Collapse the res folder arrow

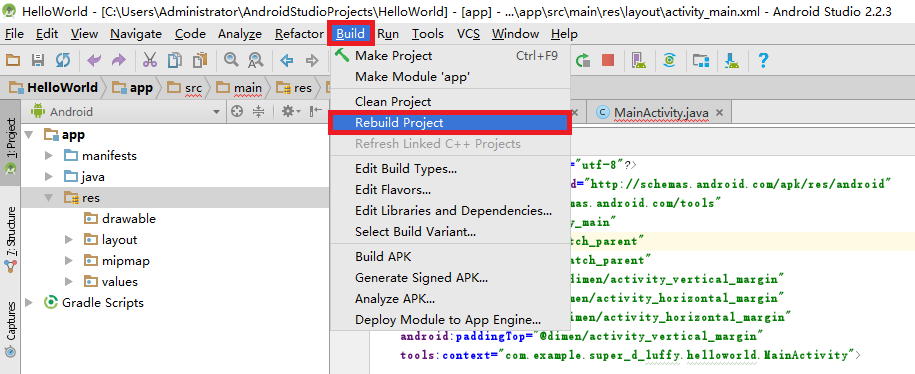coord(48,198)
